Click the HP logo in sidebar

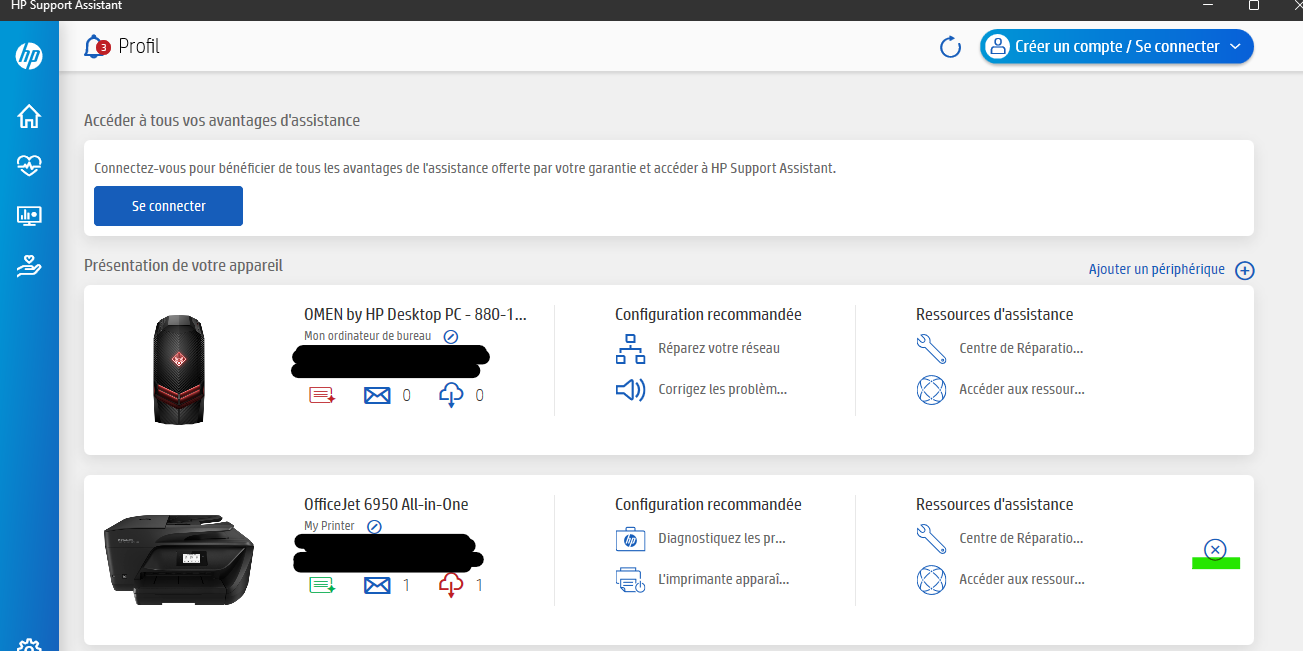(x=29, y=57)
